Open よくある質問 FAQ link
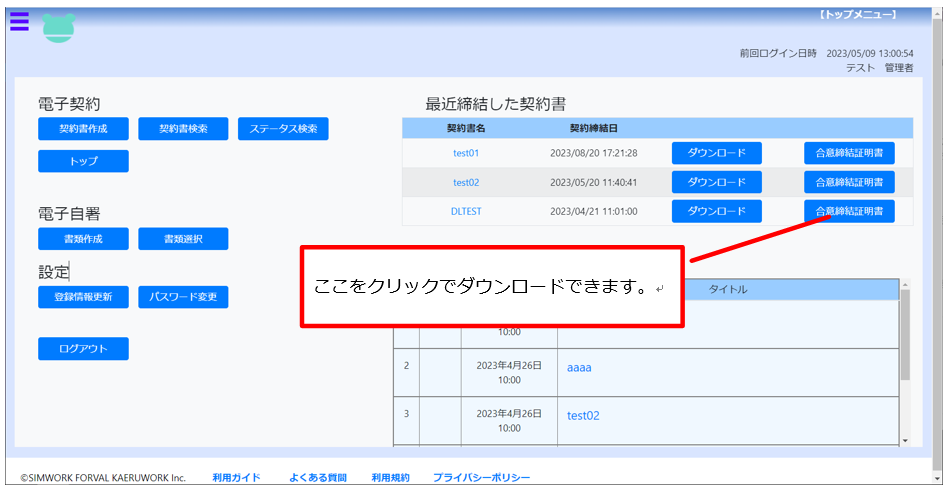 point(318,478)
